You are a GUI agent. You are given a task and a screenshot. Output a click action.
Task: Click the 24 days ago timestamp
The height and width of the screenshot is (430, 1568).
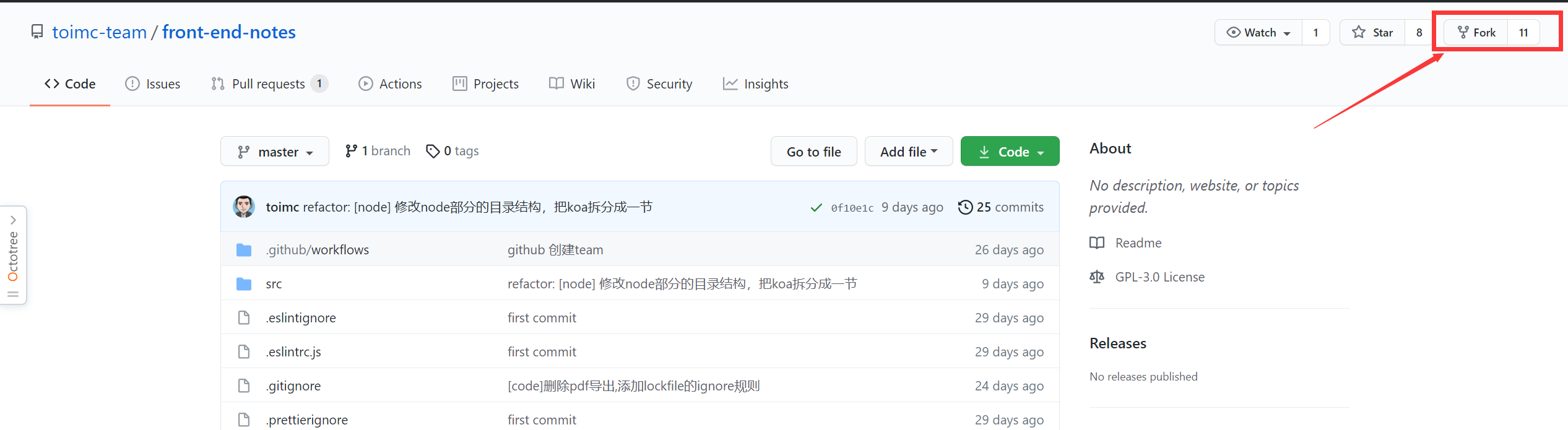point(1009,386)
